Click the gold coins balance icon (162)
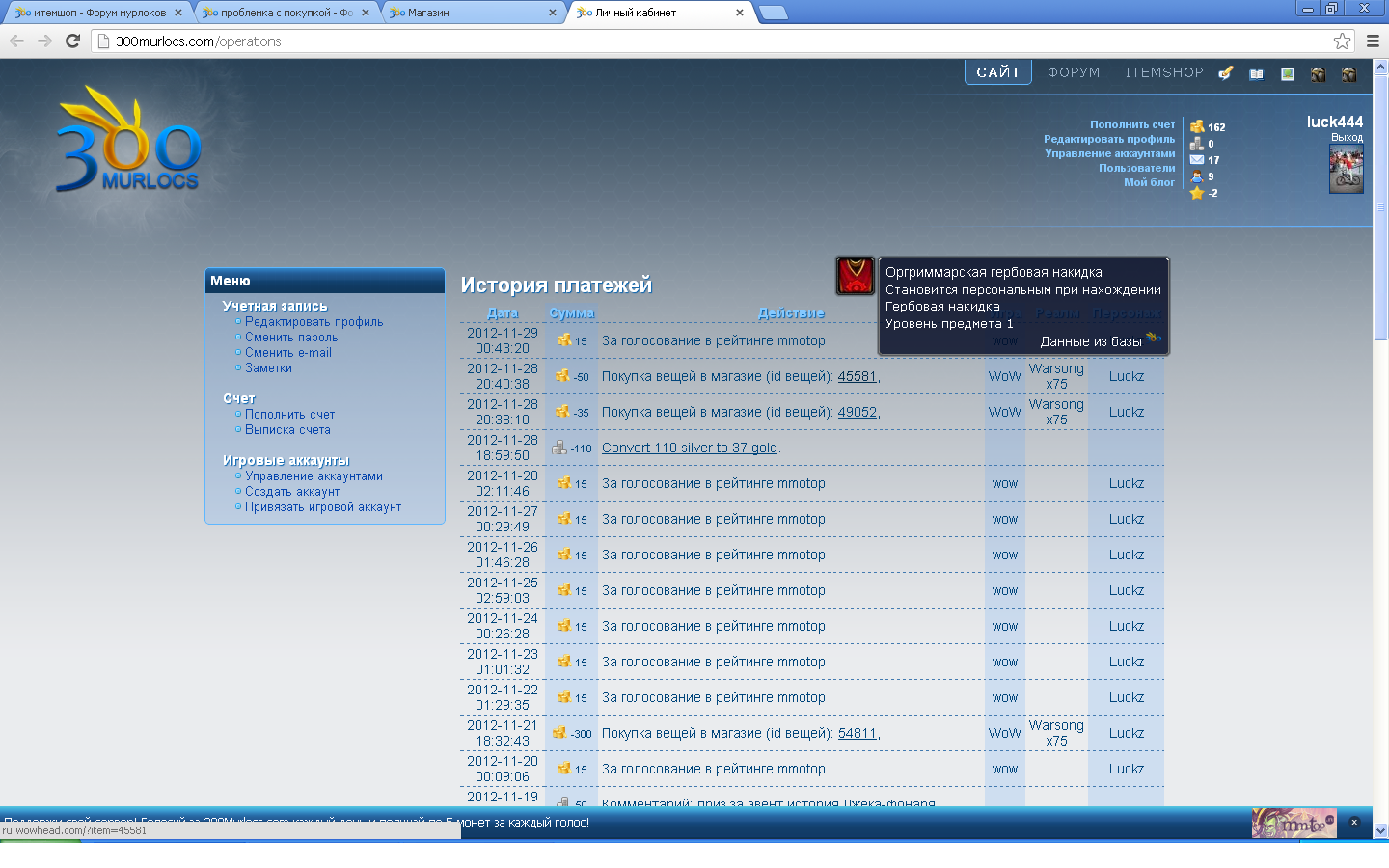1389x868 pixels. pos(1197,126)
